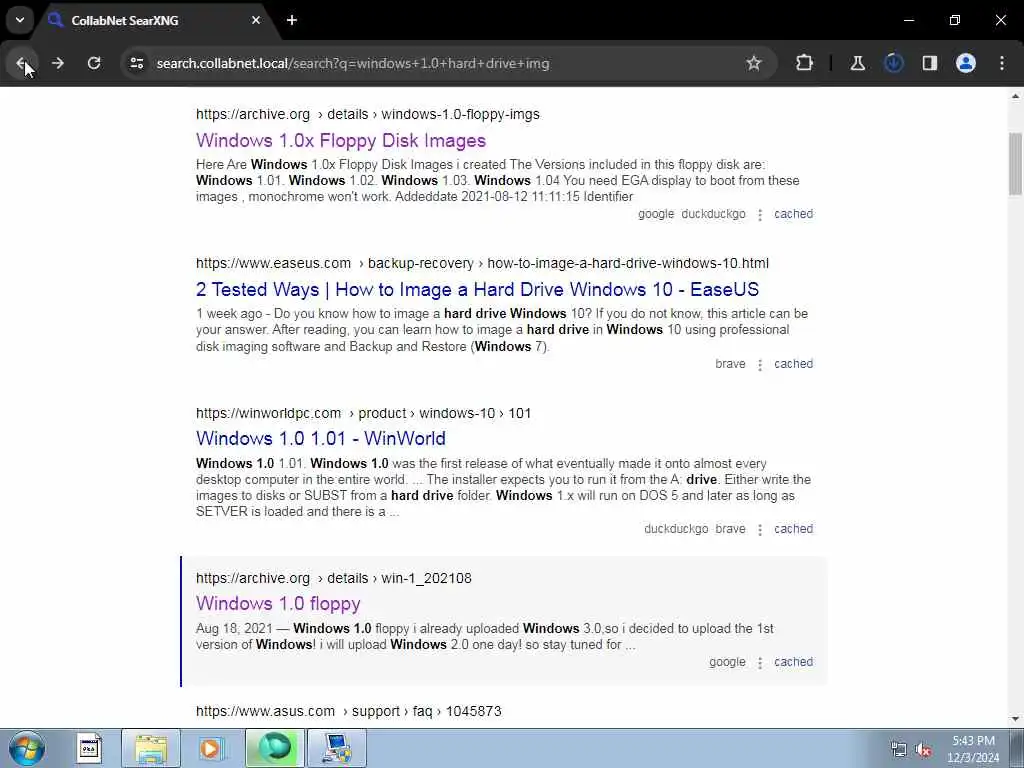The width and height of the screenshot is (1024, 768).
Task: Open the script file taskbar icon
Action: (x=89, y=748)
